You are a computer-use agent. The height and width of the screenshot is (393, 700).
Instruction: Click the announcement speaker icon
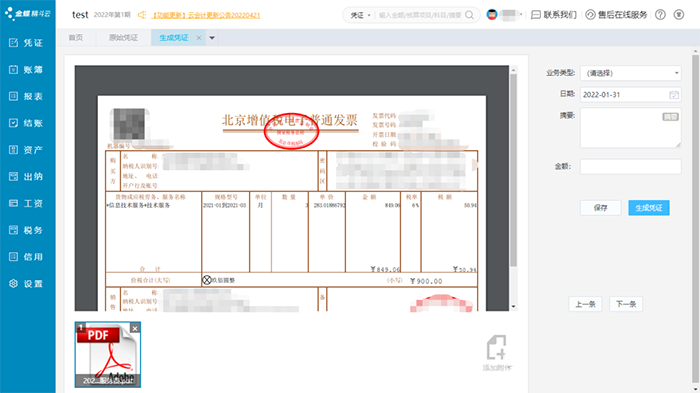point(142,15)
